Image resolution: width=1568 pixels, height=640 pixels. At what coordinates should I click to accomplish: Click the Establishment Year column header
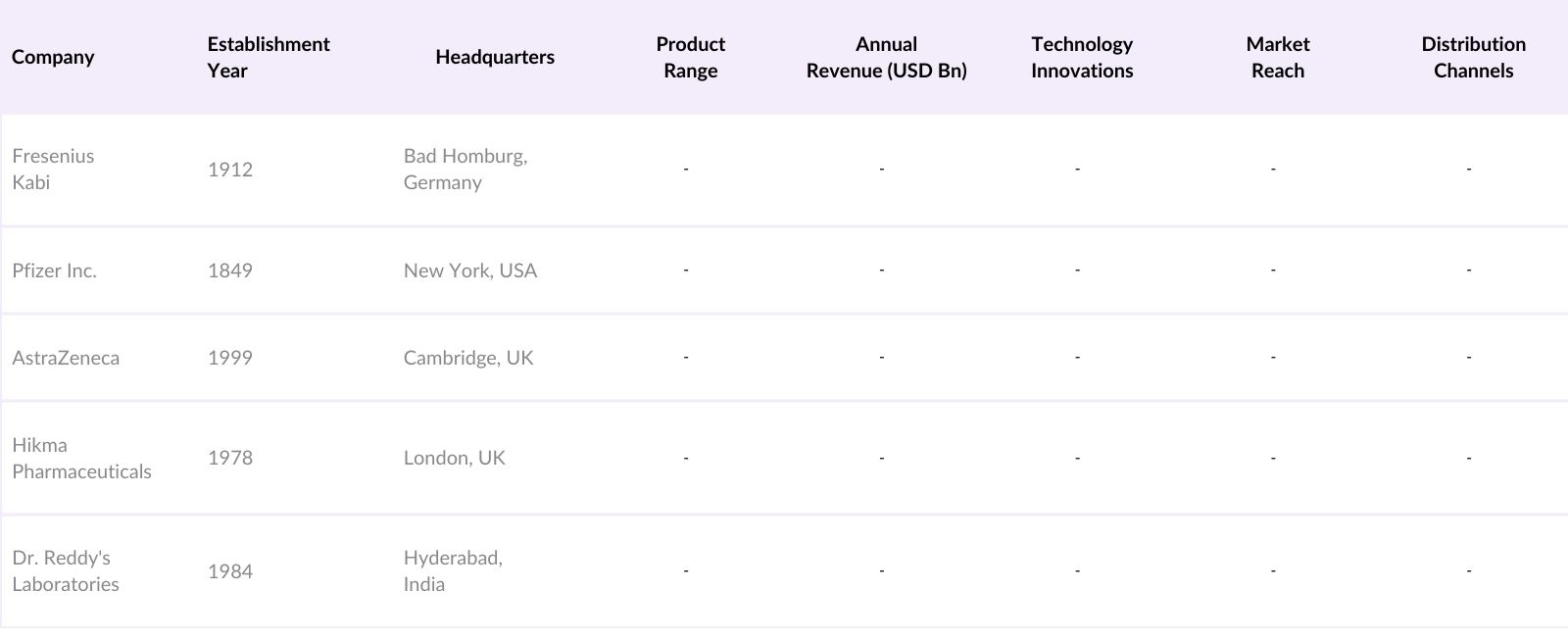pos(269,57)
